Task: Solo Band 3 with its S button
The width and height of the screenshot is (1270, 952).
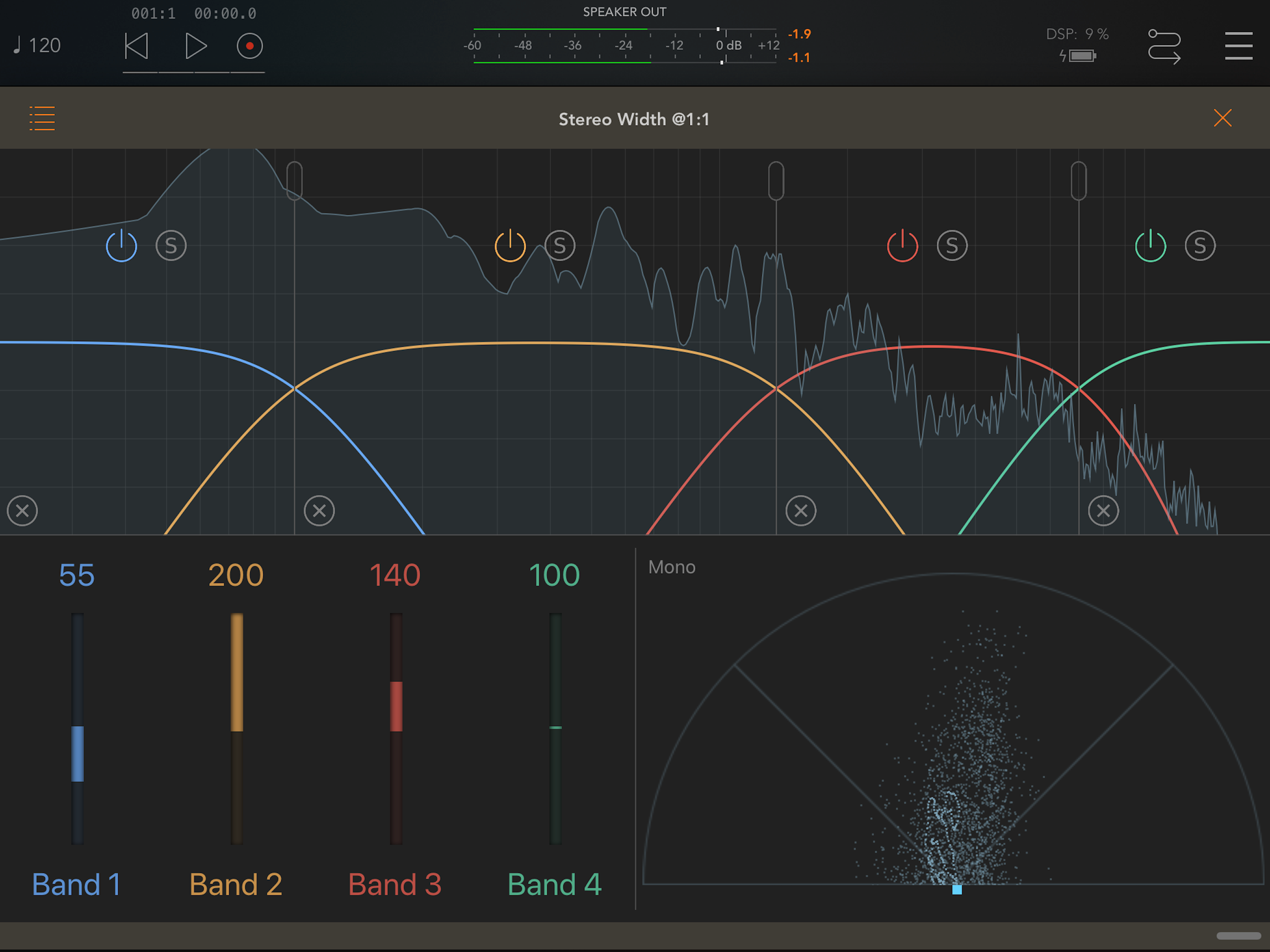Action: pyautogui.click(x=952, y=246)
